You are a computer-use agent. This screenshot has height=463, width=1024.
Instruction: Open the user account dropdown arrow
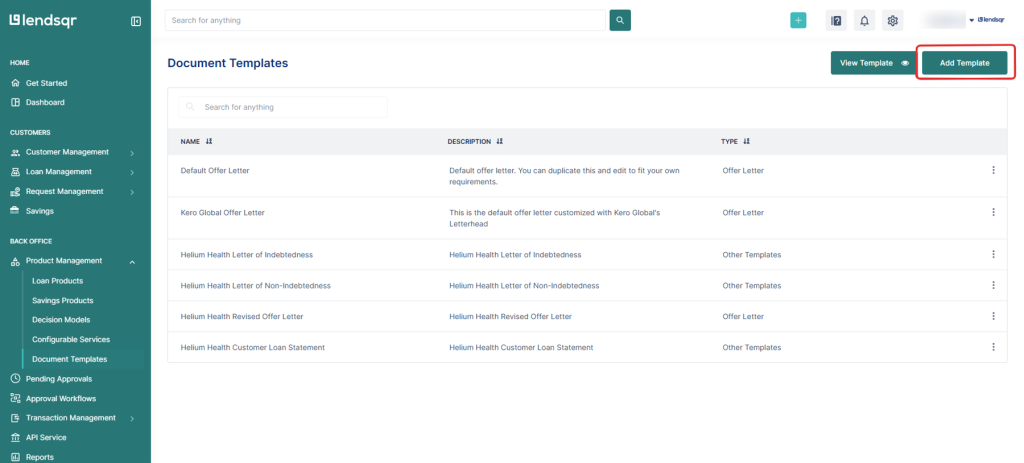click(971, 20)
